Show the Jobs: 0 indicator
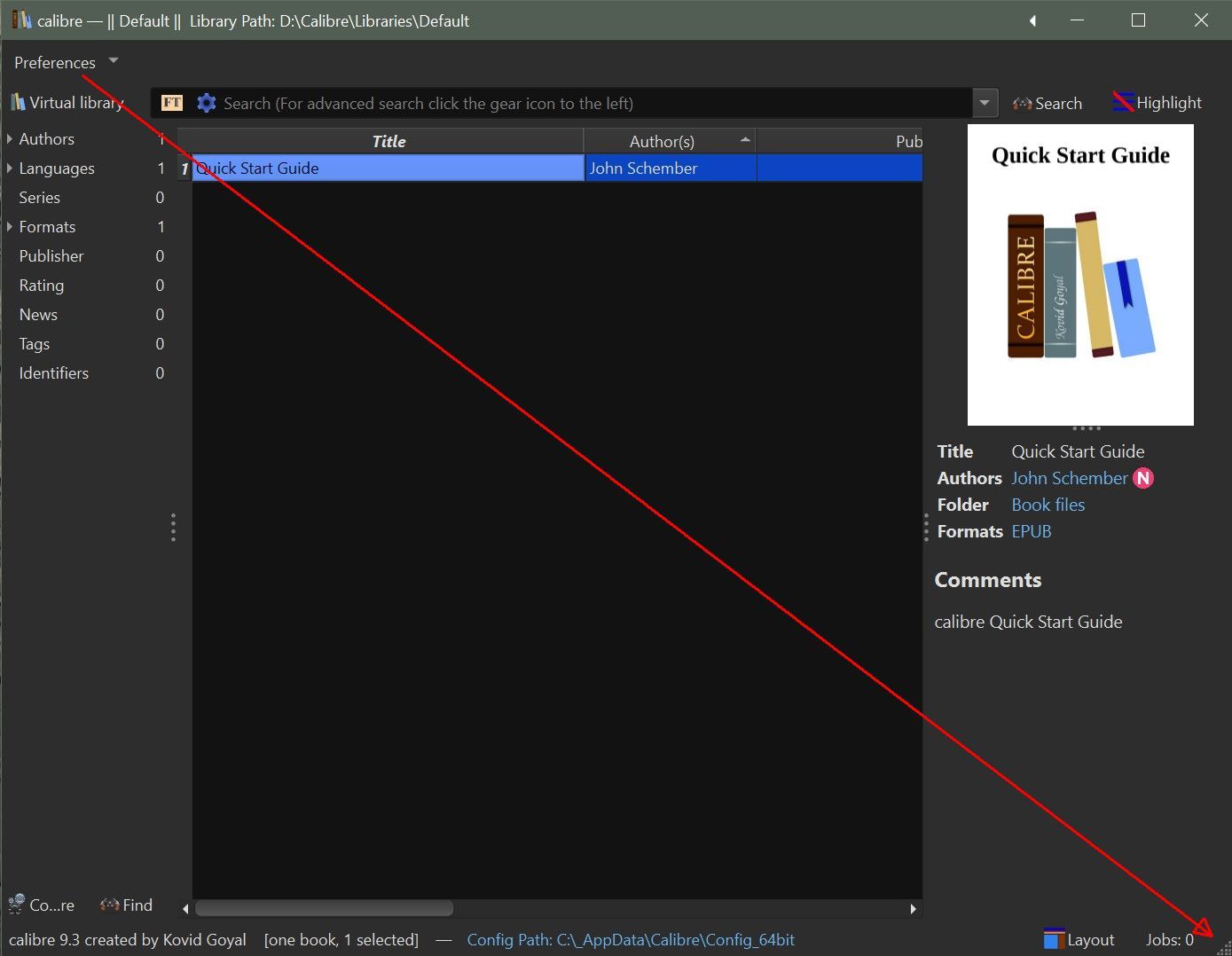 [1169, 940]
